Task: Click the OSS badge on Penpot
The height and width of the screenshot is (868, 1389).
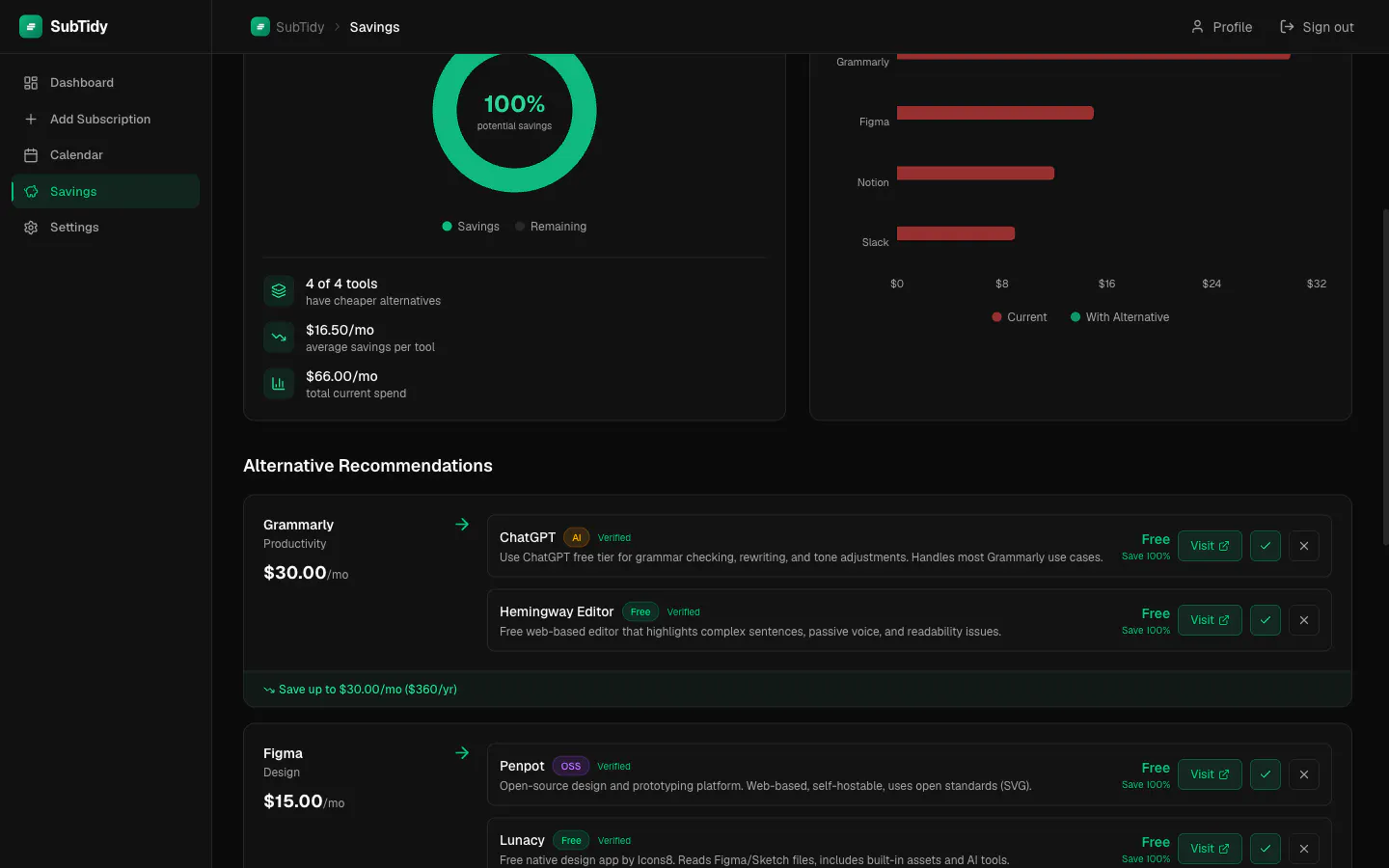Action: [x=571, y=767]
